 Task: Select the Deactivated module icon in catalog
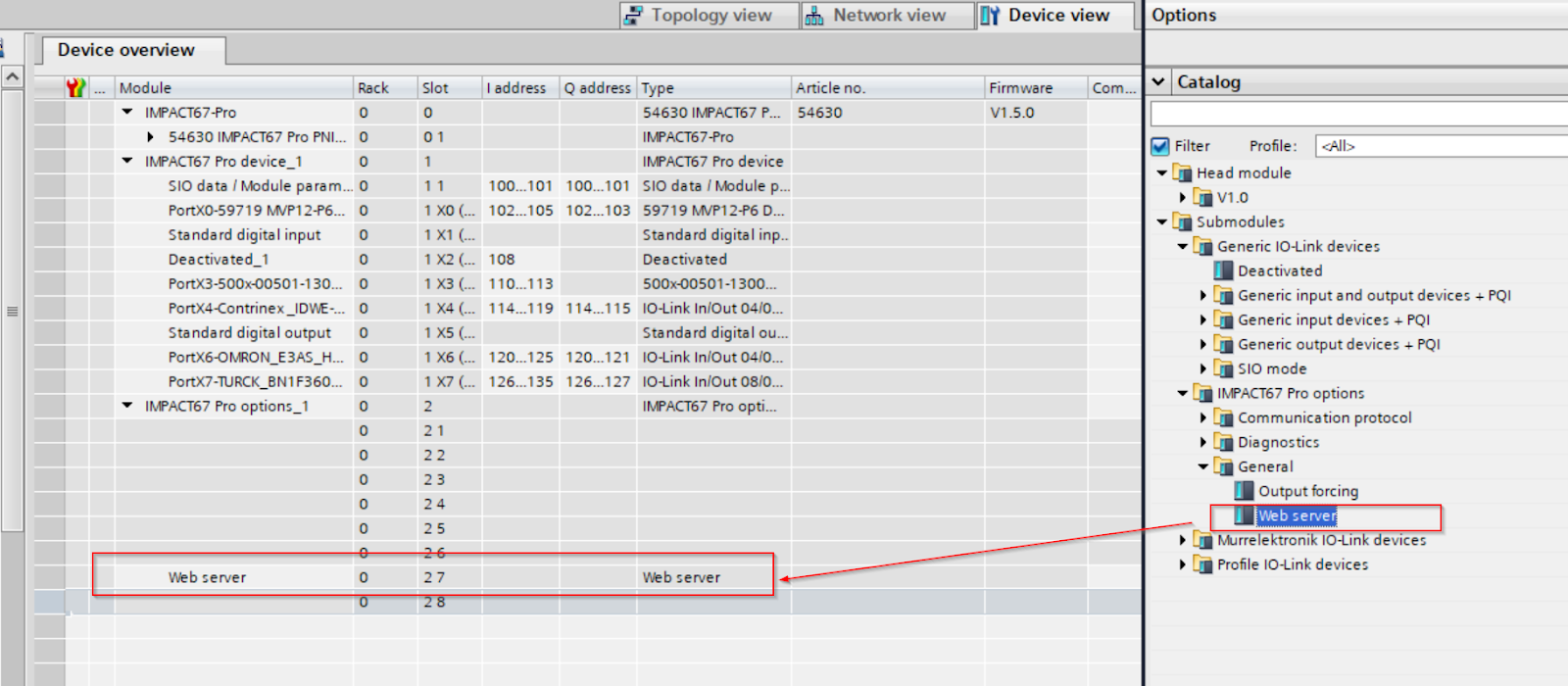tap(1223, 271)
